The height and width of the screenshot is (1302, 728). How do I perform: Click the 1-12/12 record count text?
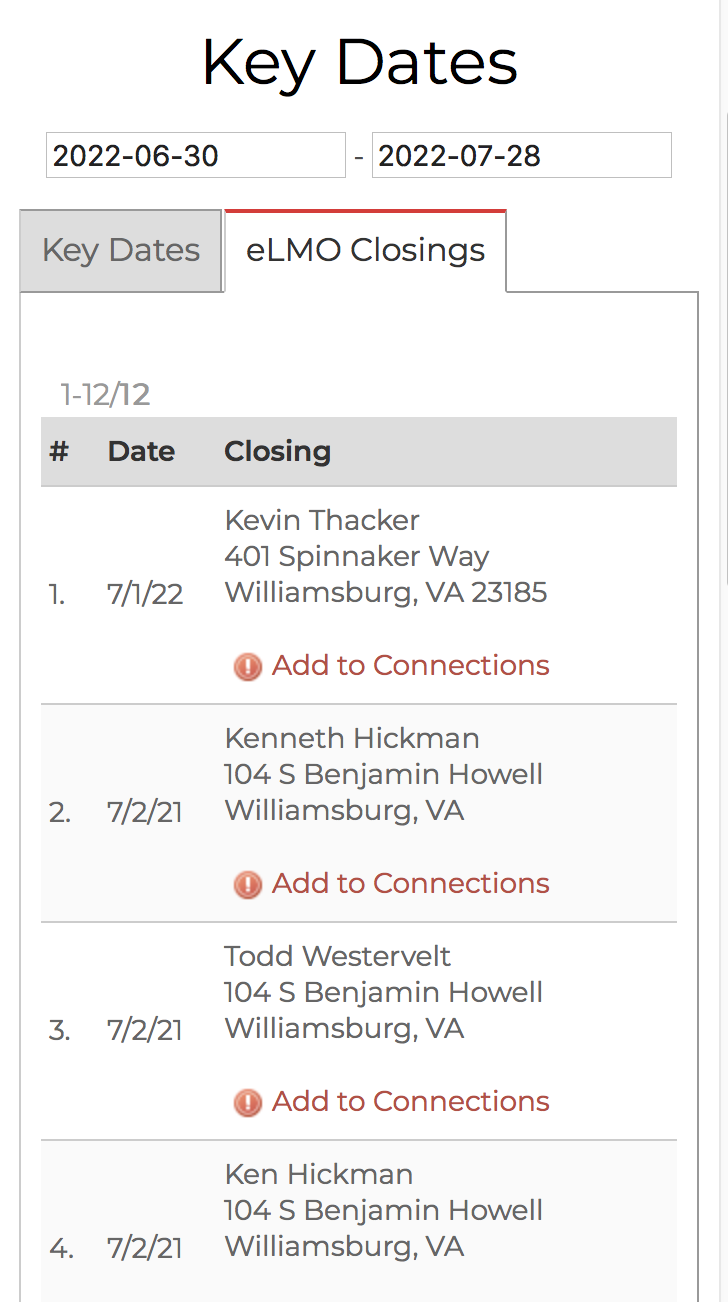pos(105,395)
